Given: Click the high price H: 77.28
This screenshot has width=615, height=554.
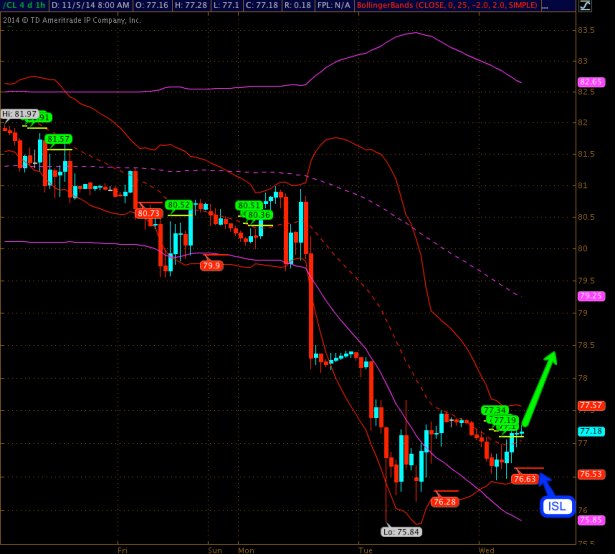Looking at the screenshot, I should click(x=191, y=5).
